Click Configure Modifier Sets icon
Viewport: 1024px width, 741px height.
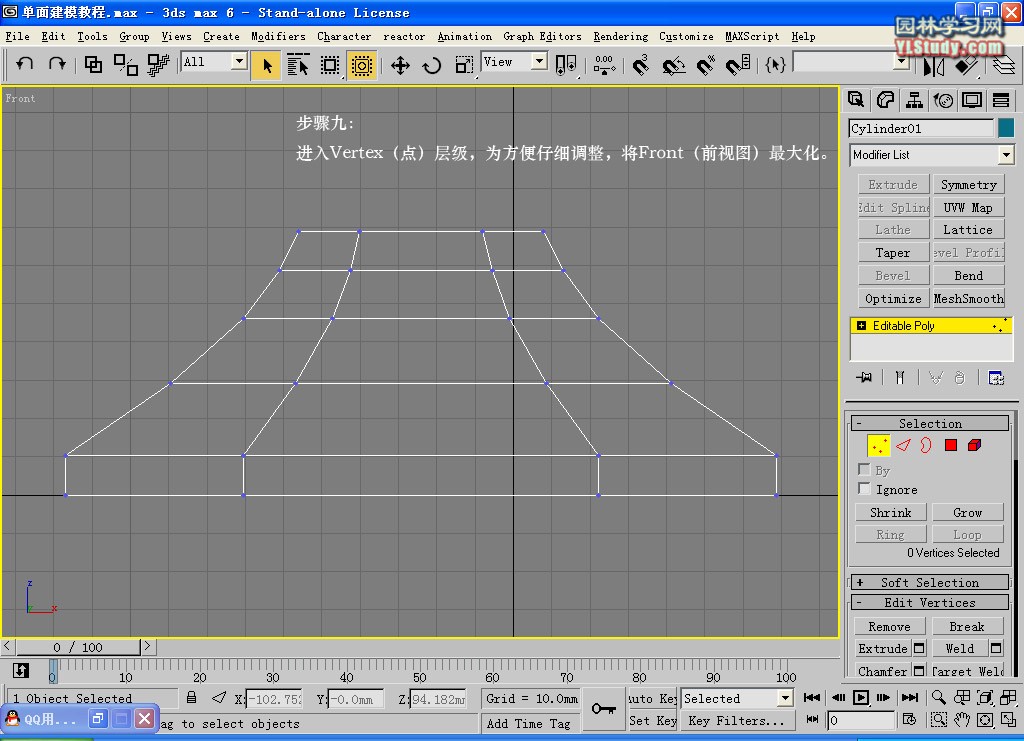(996, 377)
